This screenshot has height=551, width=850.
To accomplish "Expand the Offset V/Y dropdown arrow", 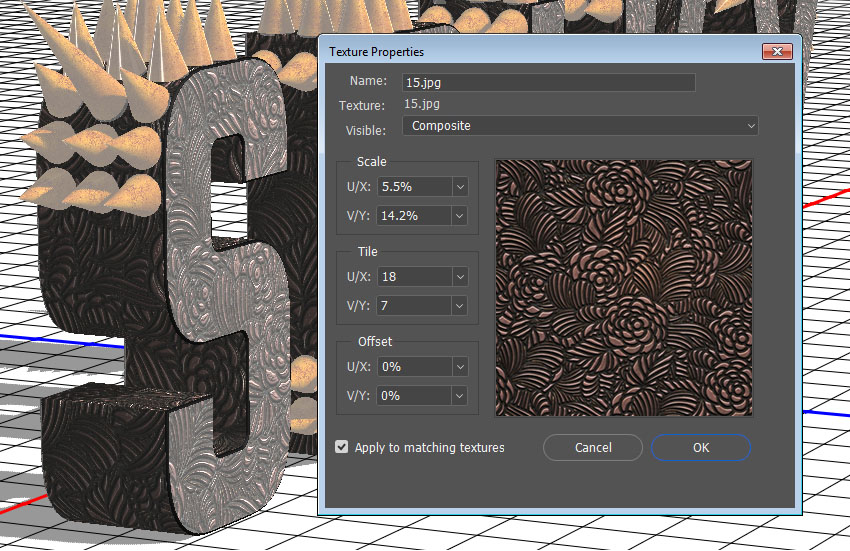I will 460,396.
